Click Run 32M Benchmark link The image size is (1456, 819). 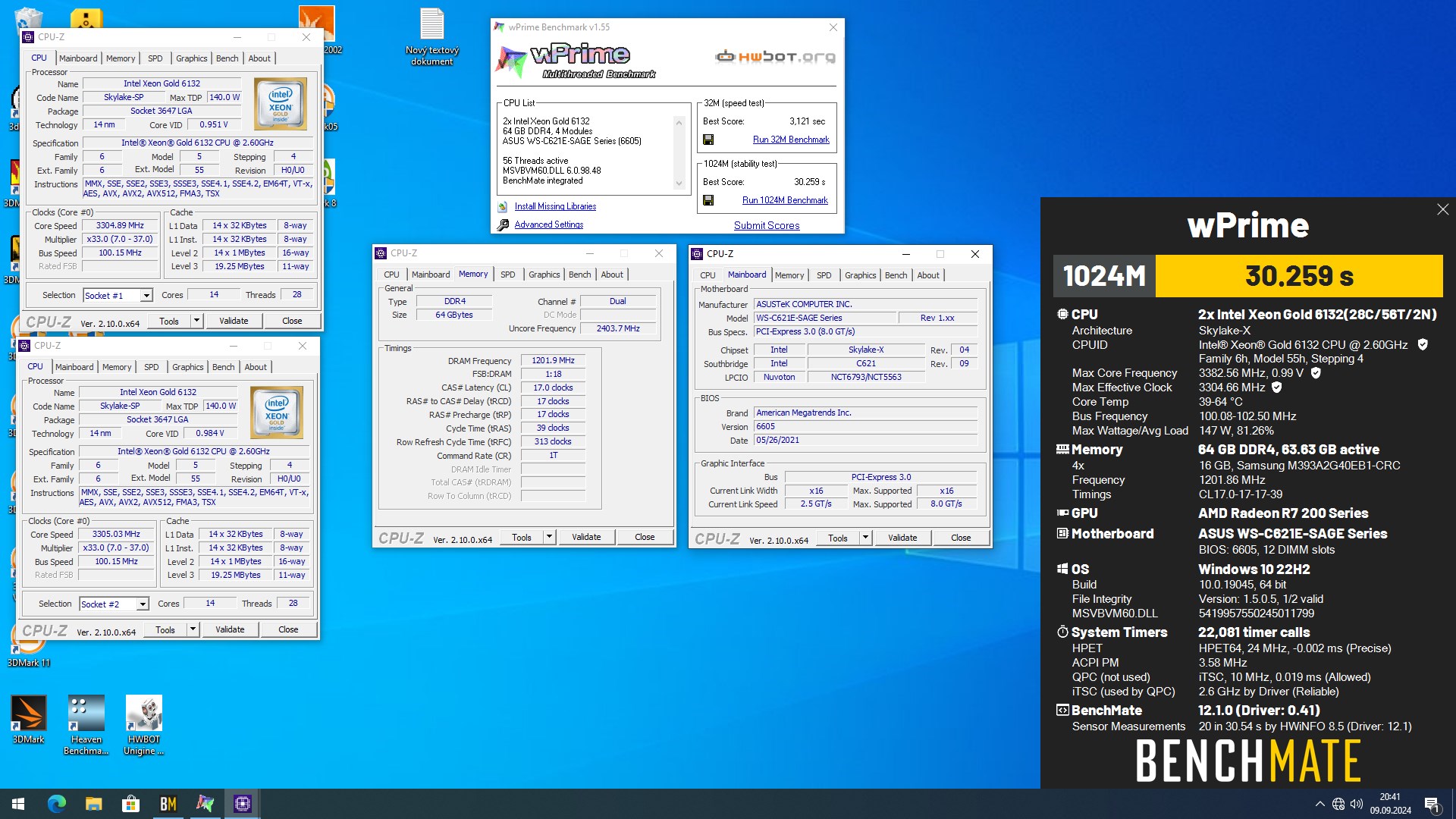pyautogui.click(x=791, y=140)
